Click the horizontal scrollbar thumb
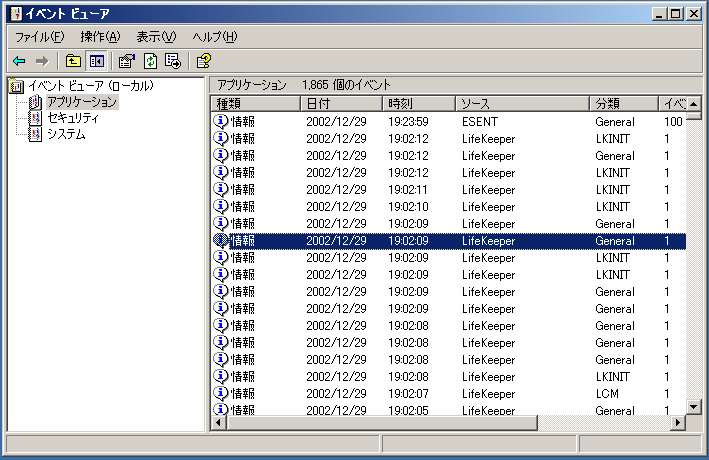The height and width of the screenshot is (460, 709). pos(383,423)
